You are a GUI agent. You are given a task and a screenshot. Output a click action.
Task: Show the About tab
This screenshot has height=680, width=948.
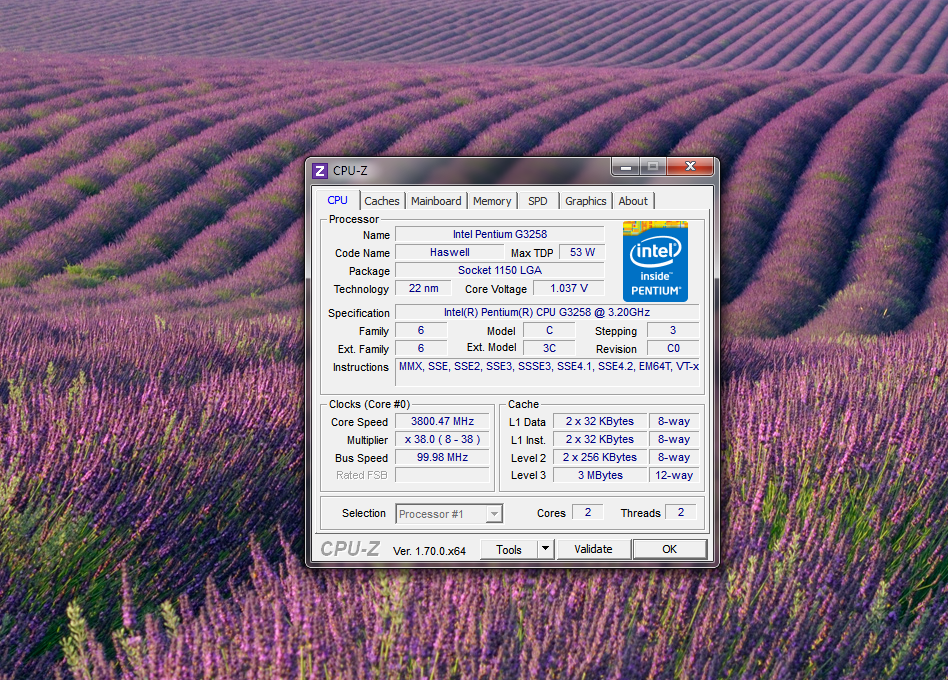coord(633,201)
